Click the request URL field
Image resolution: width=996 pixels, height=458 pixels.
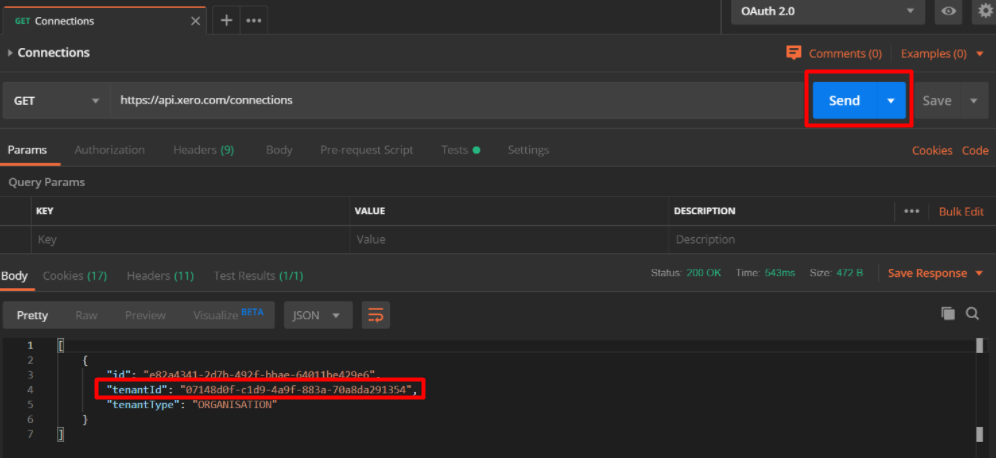tap(457, 100)
